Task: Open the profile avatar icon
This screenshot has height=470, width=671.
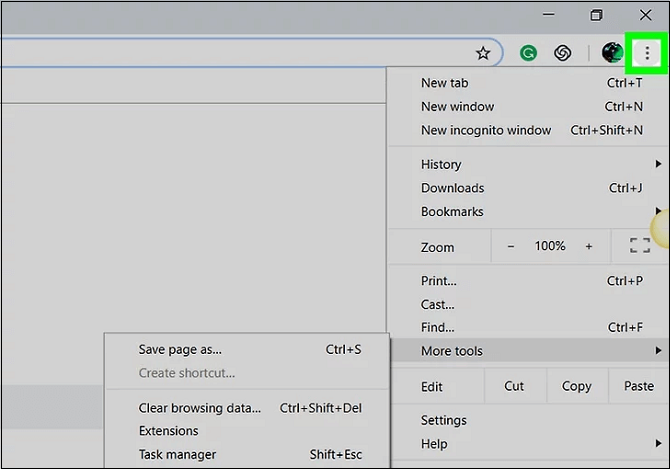Action: pos(612,53)
